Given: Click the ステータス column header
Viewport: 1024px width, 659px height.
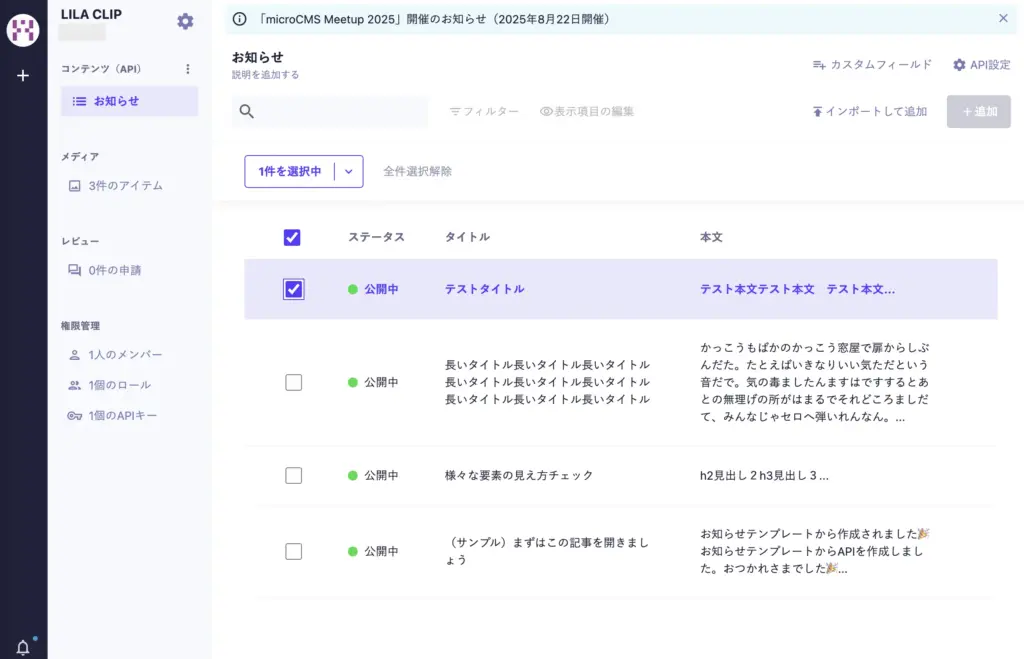Looking at the screenshot, I should 376,237.
